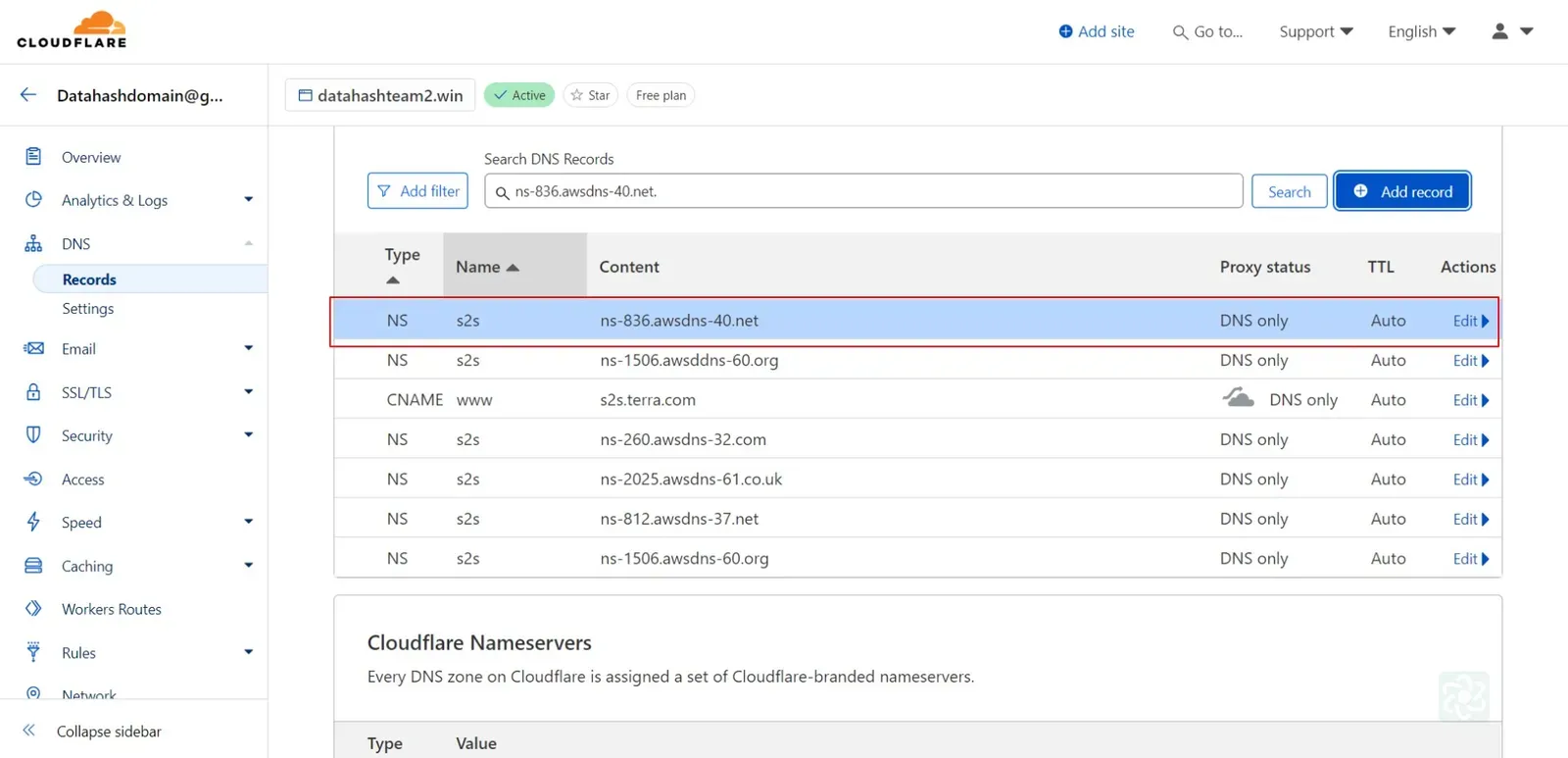Viewport: 1568px width, 758px height.
Task: Open the Settings page under DNS
Action: (x=88, y=309)
